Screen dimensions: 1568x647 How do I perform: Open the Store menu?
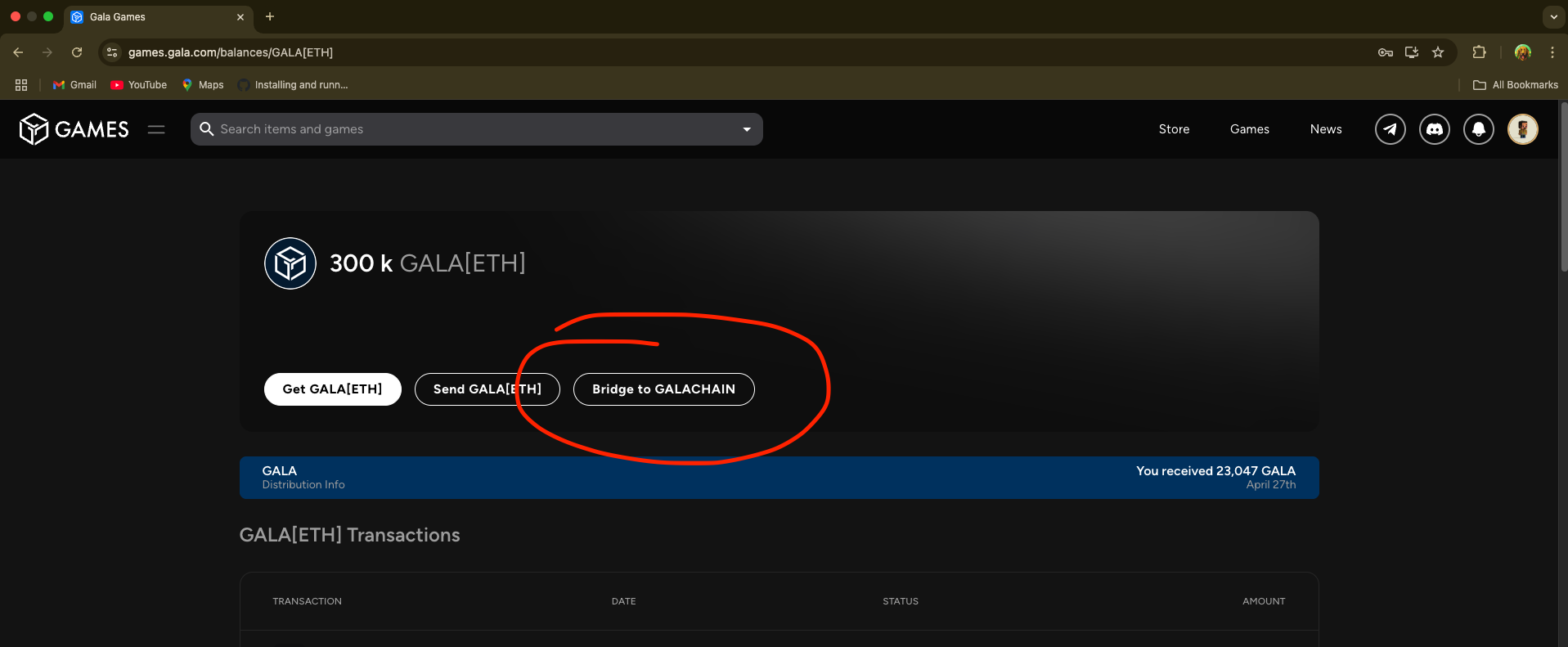1174,129
